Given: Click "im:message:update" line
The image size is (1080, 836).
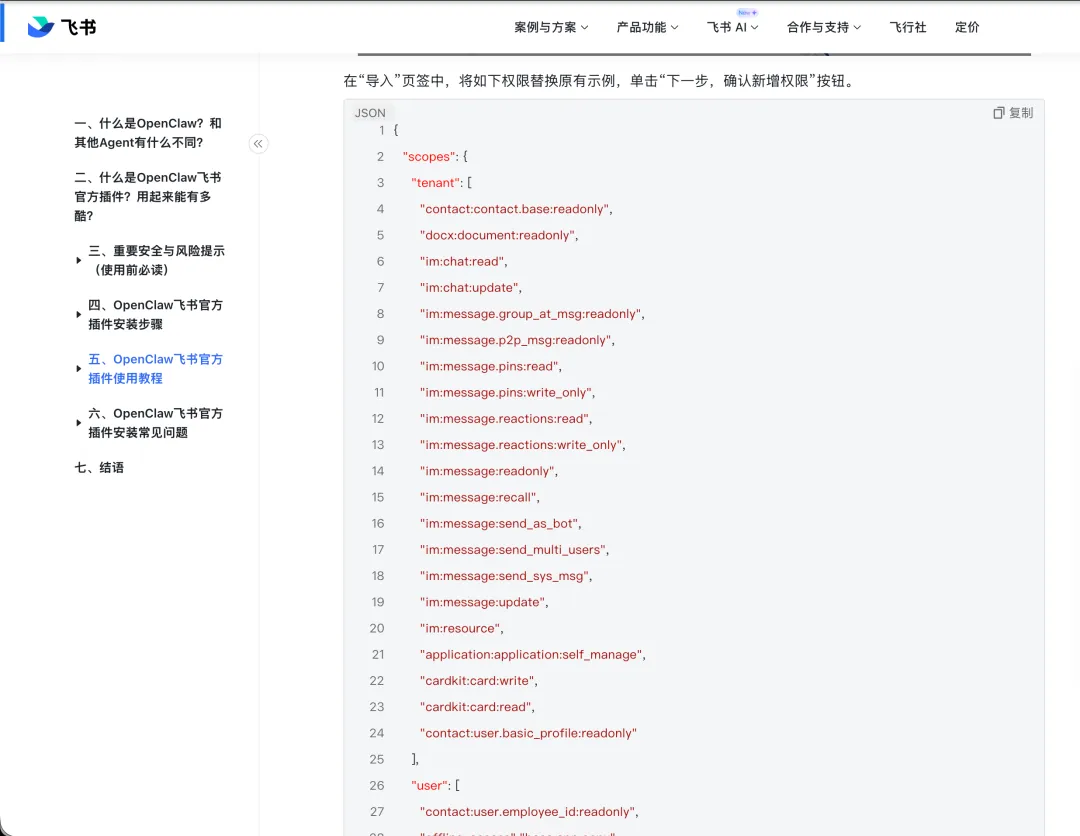Looking at the screenshot, I should coord(484,602).
